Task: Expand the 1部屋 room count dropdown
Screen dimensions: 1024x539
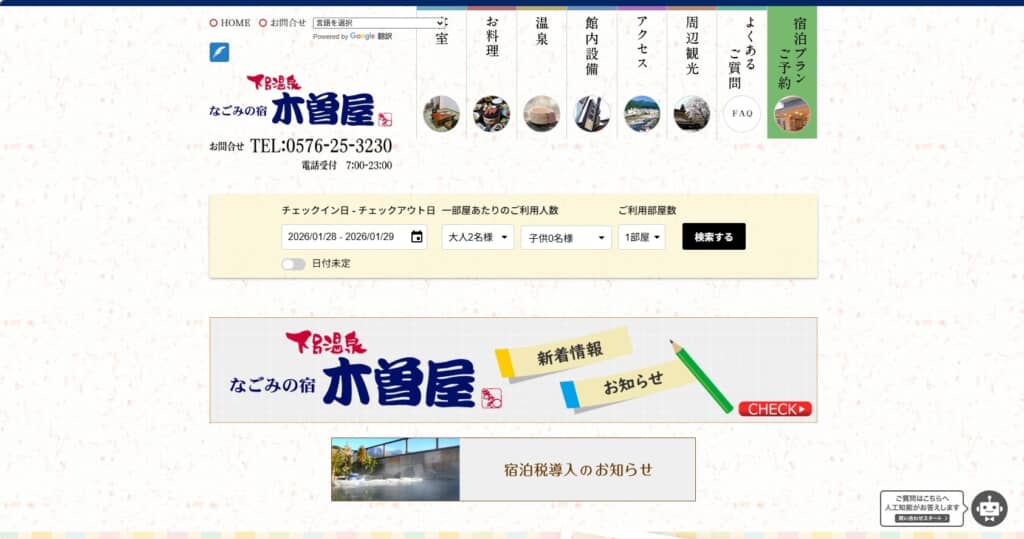Action: [x=642, y=237]
